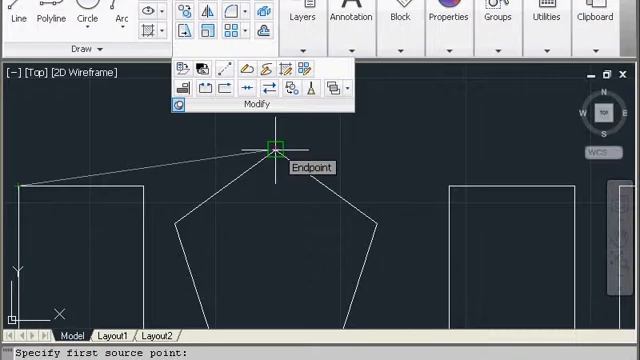
Task: Expand the Utilities panel arrow
Action: (547, 51)
